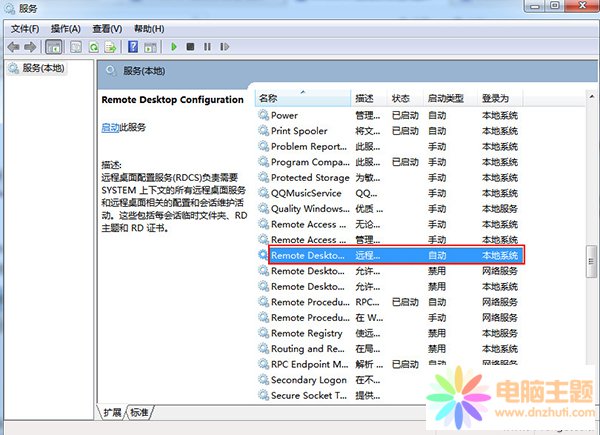This screenshot has height=435, width=600.
Task: Click the Export List toolbar icon
Action: [x=111, y=47]
